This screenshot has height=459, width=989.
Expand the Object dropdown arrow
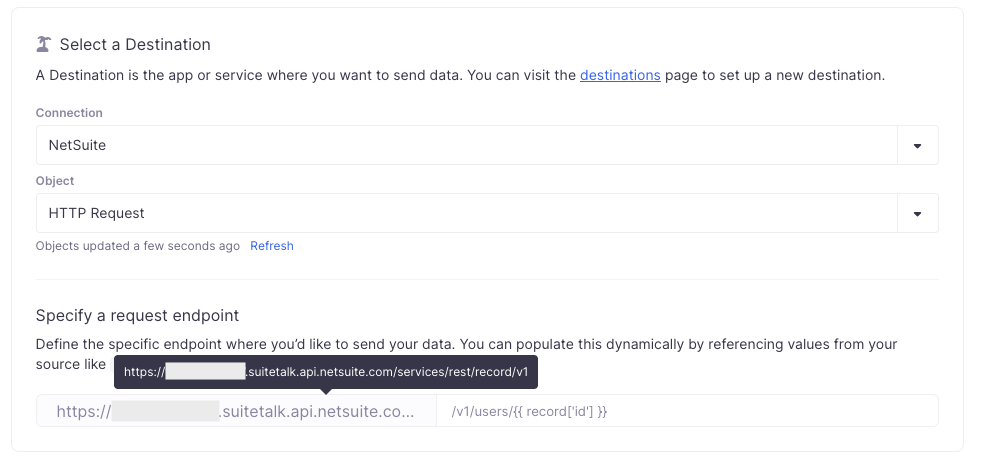point(917,213)
